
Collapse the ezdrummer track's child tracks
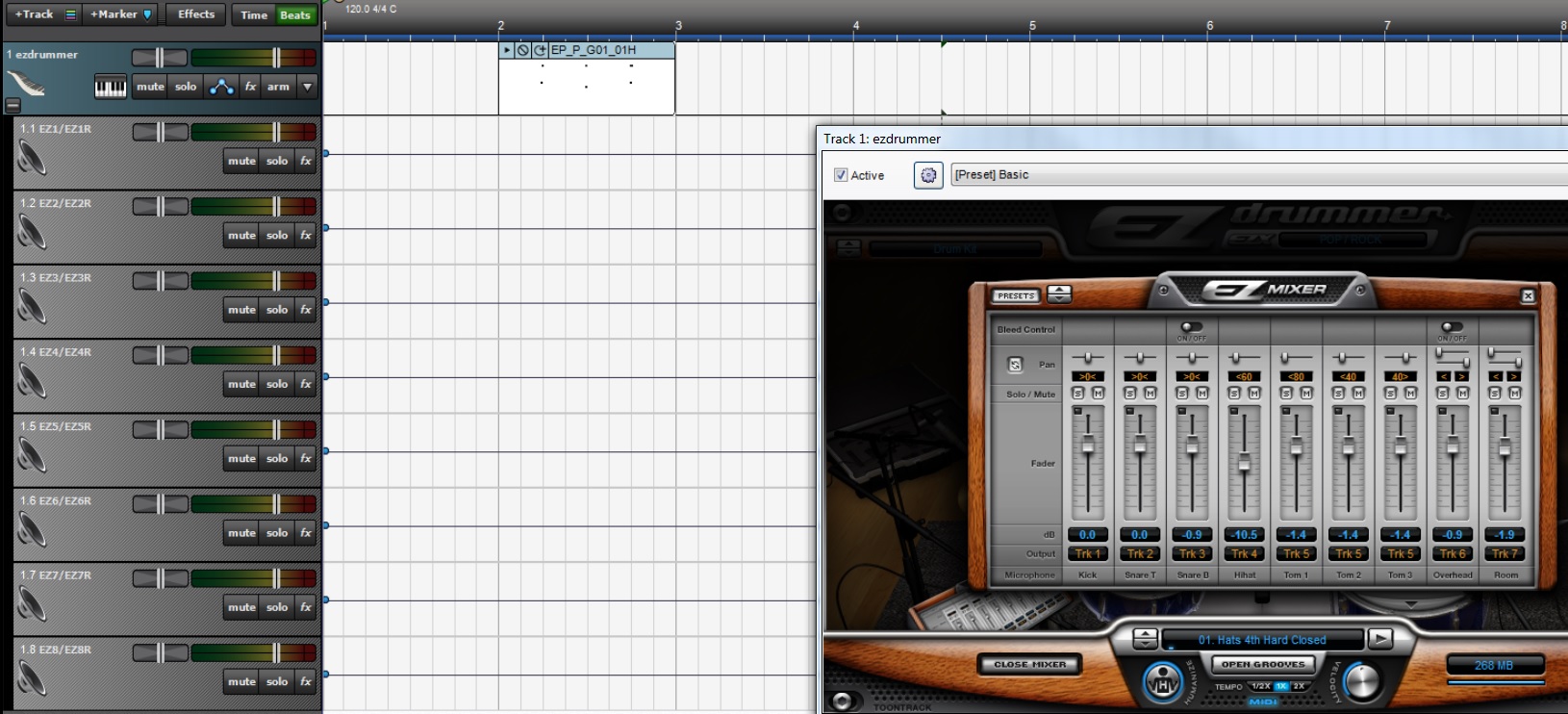pyautogui.click(x=13, y=105)
